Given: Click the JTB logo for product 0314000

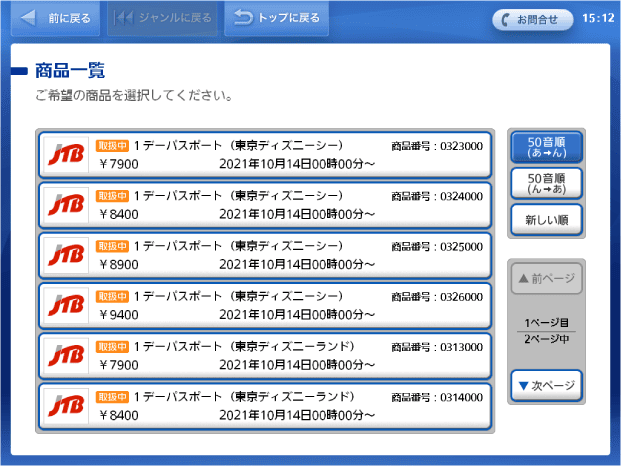Looking at the screenshot, I should click(x=66, y=407).
